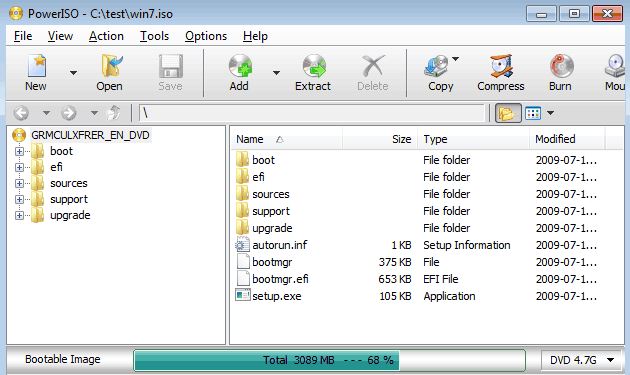Open the dropdown arrow beside Copy
Image resolution: width=630 pixels, height=375 pixels.
pos(455,59)
